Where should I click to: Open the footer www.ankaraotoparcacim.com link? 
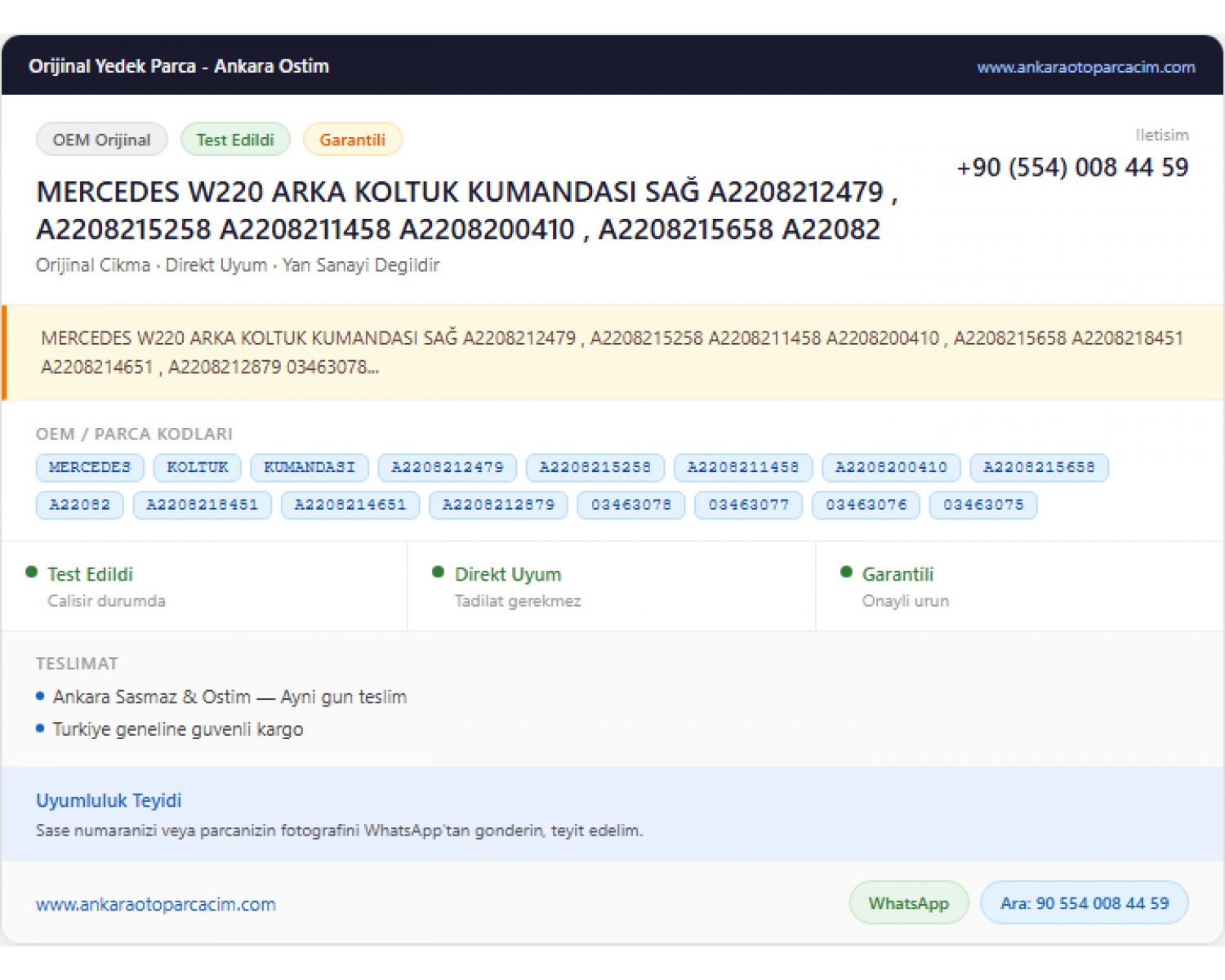pyautogui.click(x=156, y=904)
